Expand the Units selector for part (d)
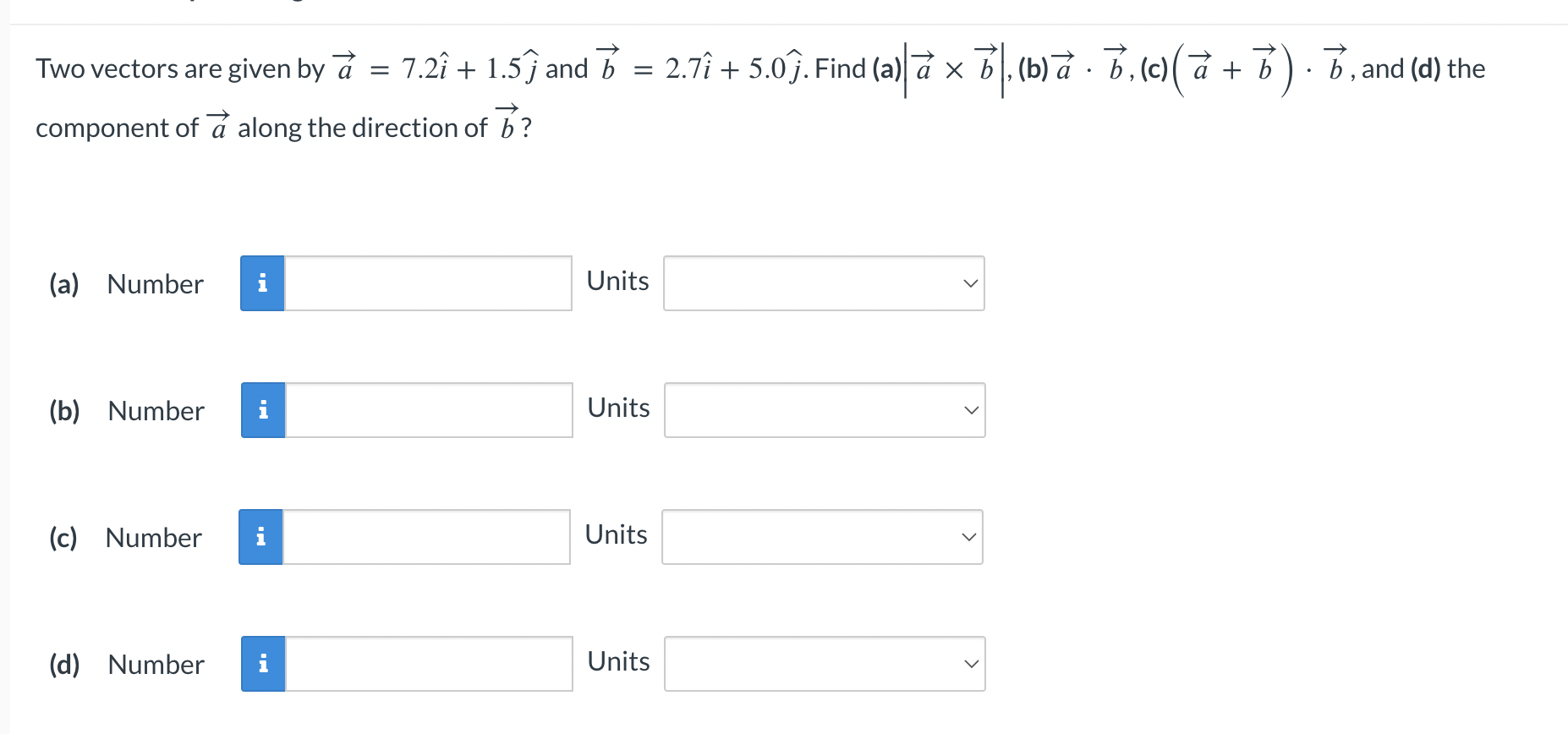This screenshot has height=734, width=1568. tap(823, 664)
